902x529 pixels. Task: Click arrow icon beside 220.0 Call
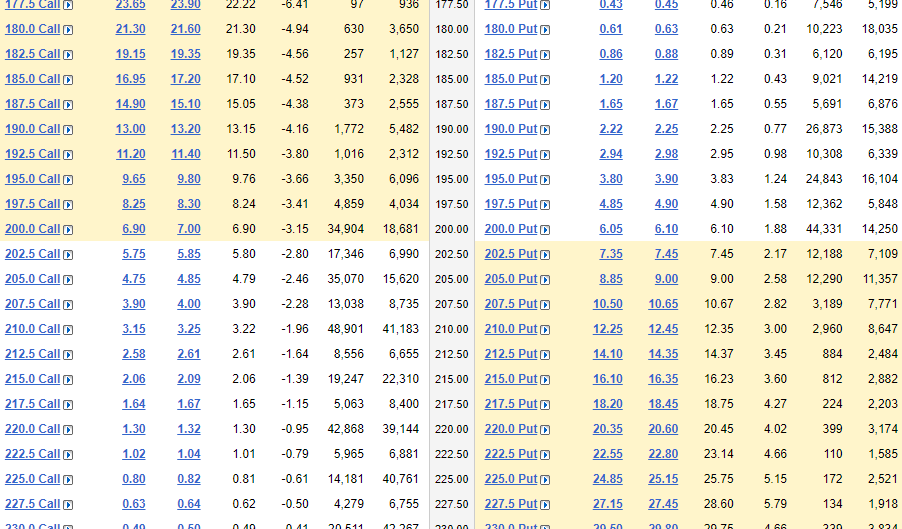coord(68,430)
